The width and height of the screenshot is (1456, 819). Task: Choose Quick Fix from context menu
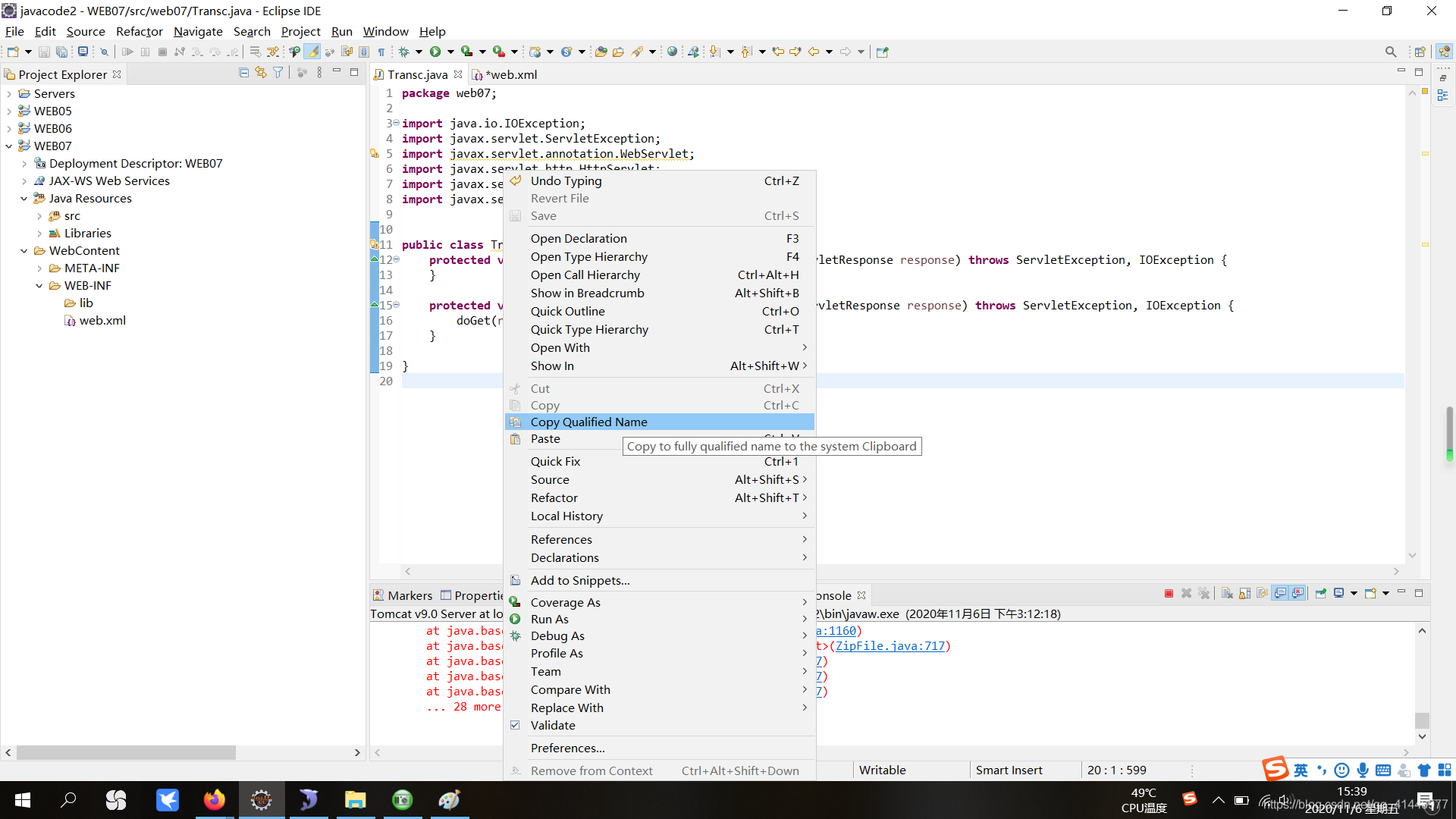(660, 461)
